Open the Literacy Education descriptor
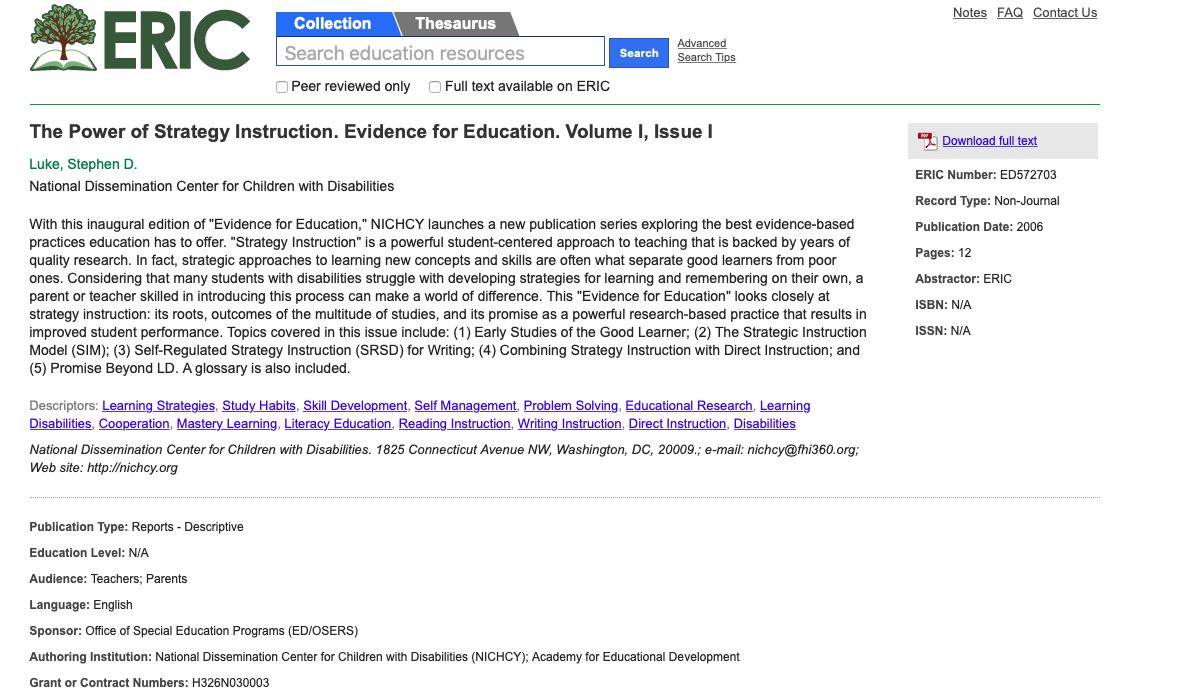 click(337, 424)
